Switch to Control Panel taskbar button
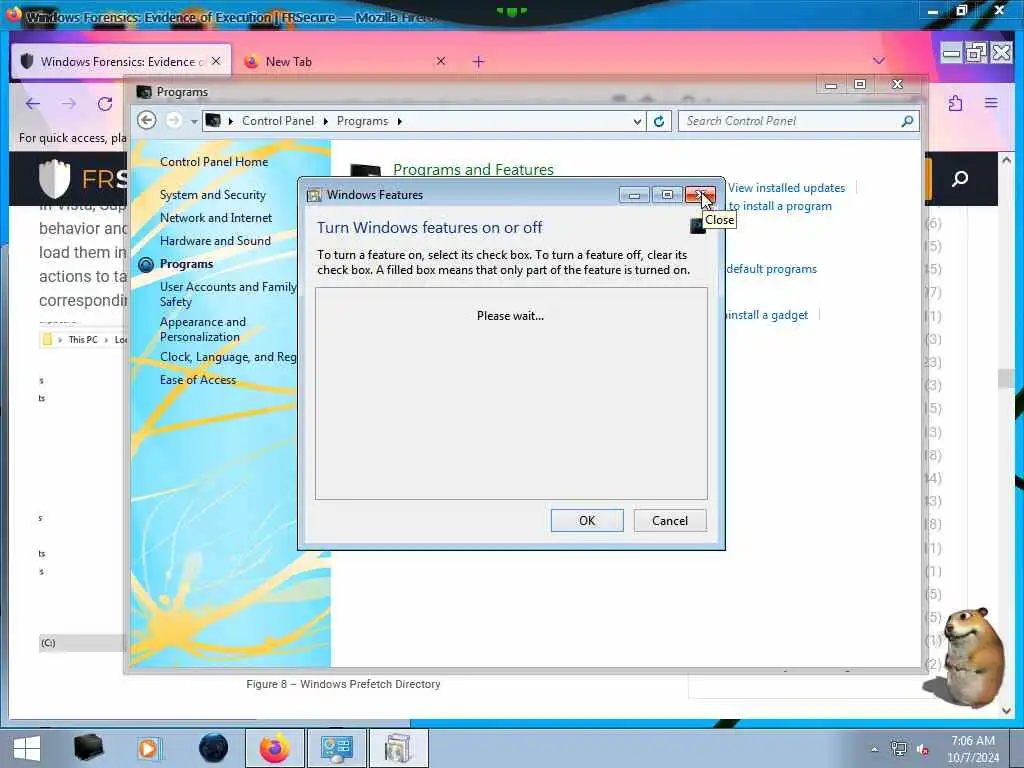 pos(337,748)
